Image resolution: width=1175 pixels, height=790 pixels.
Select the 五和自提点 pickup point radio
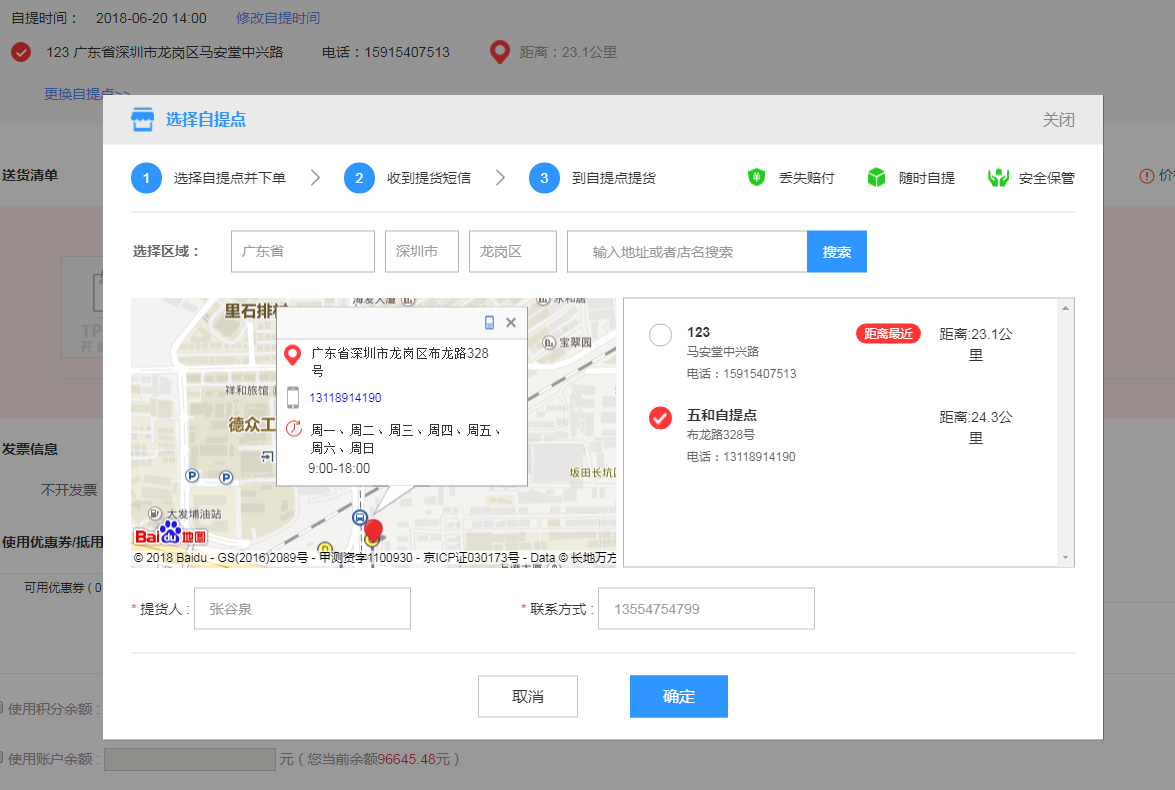pos(660,418)
